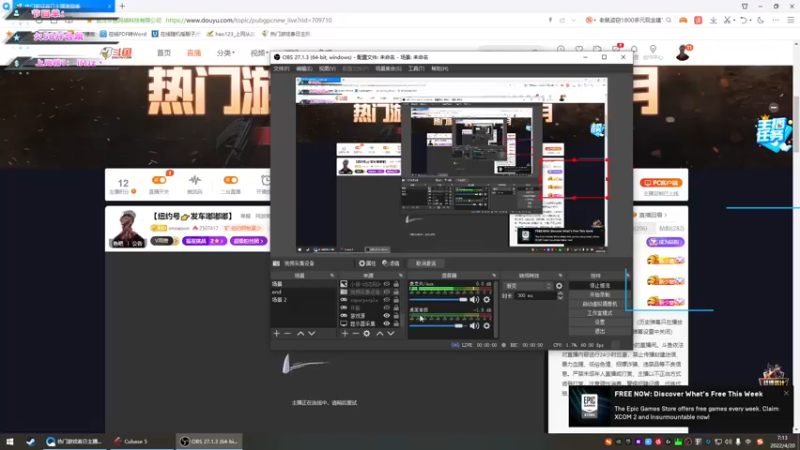Toggle visibility of the video capture device source
800x450 pixels.
click(x=387, y=292)
